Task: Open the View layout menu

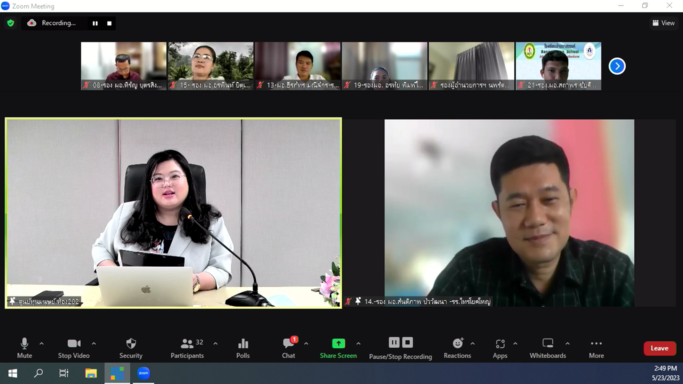Action: tap(663, 23)
